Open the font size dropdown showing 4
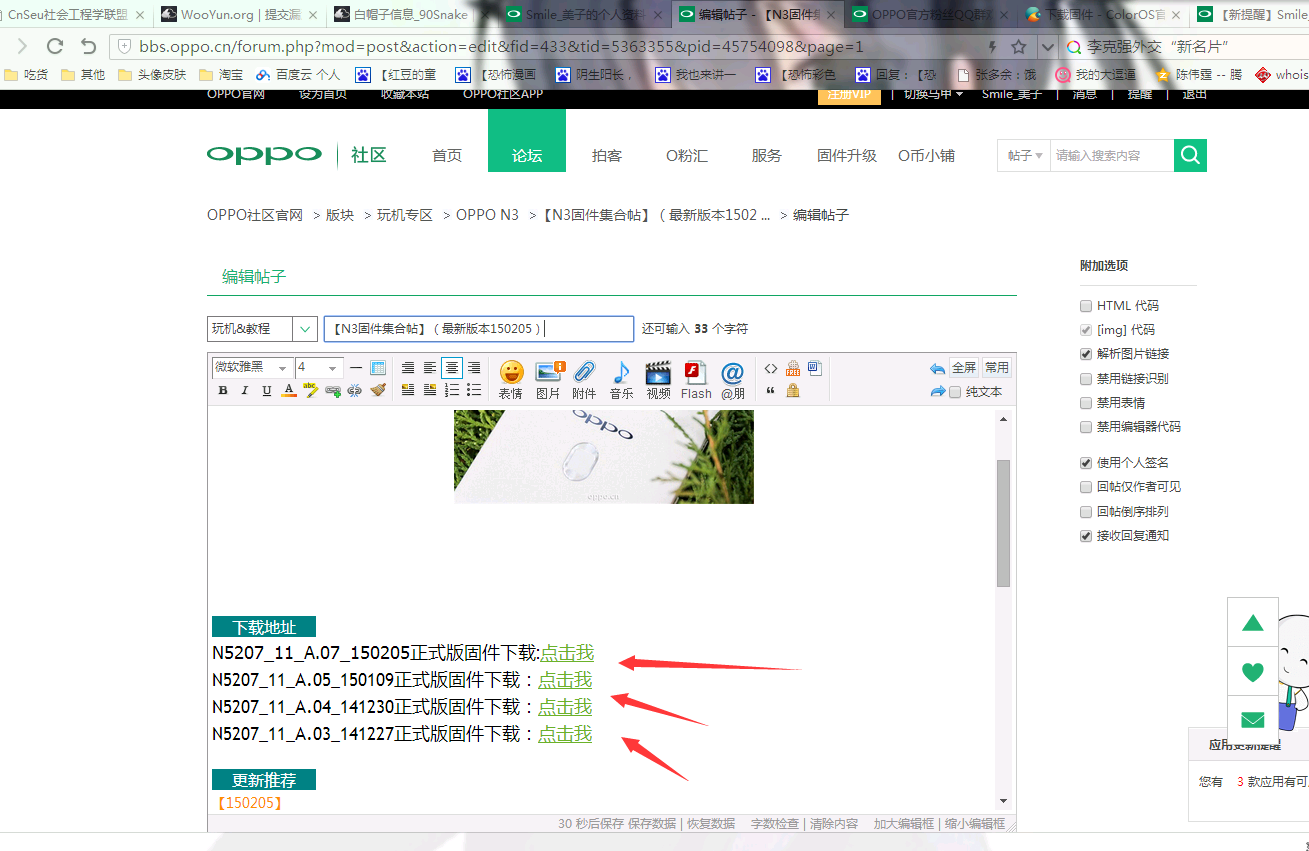The width and height of the screenshot is (1309, 851). 319,368
